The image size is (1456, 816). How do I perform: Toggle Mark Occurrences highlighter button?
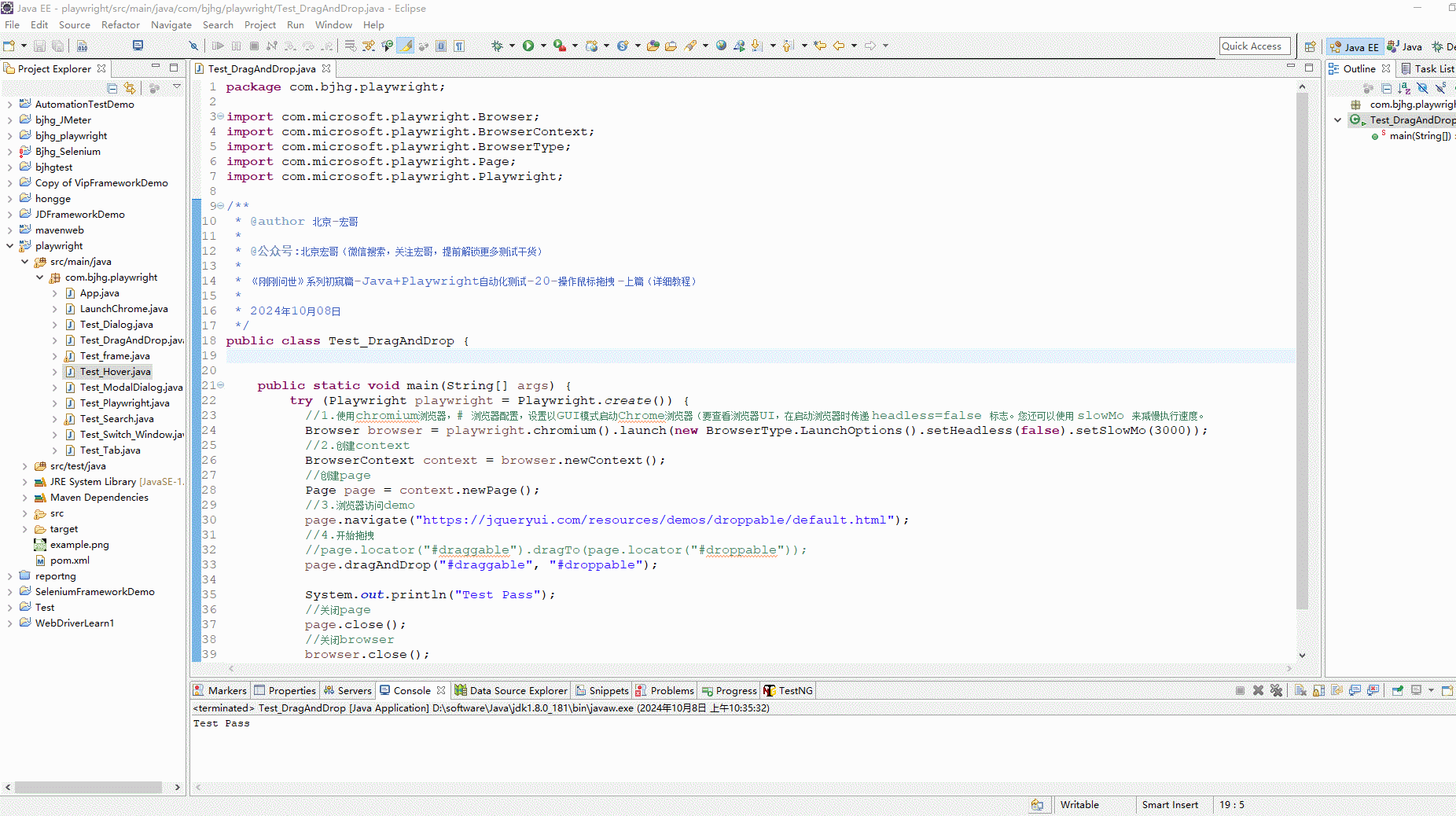point(406,46)
